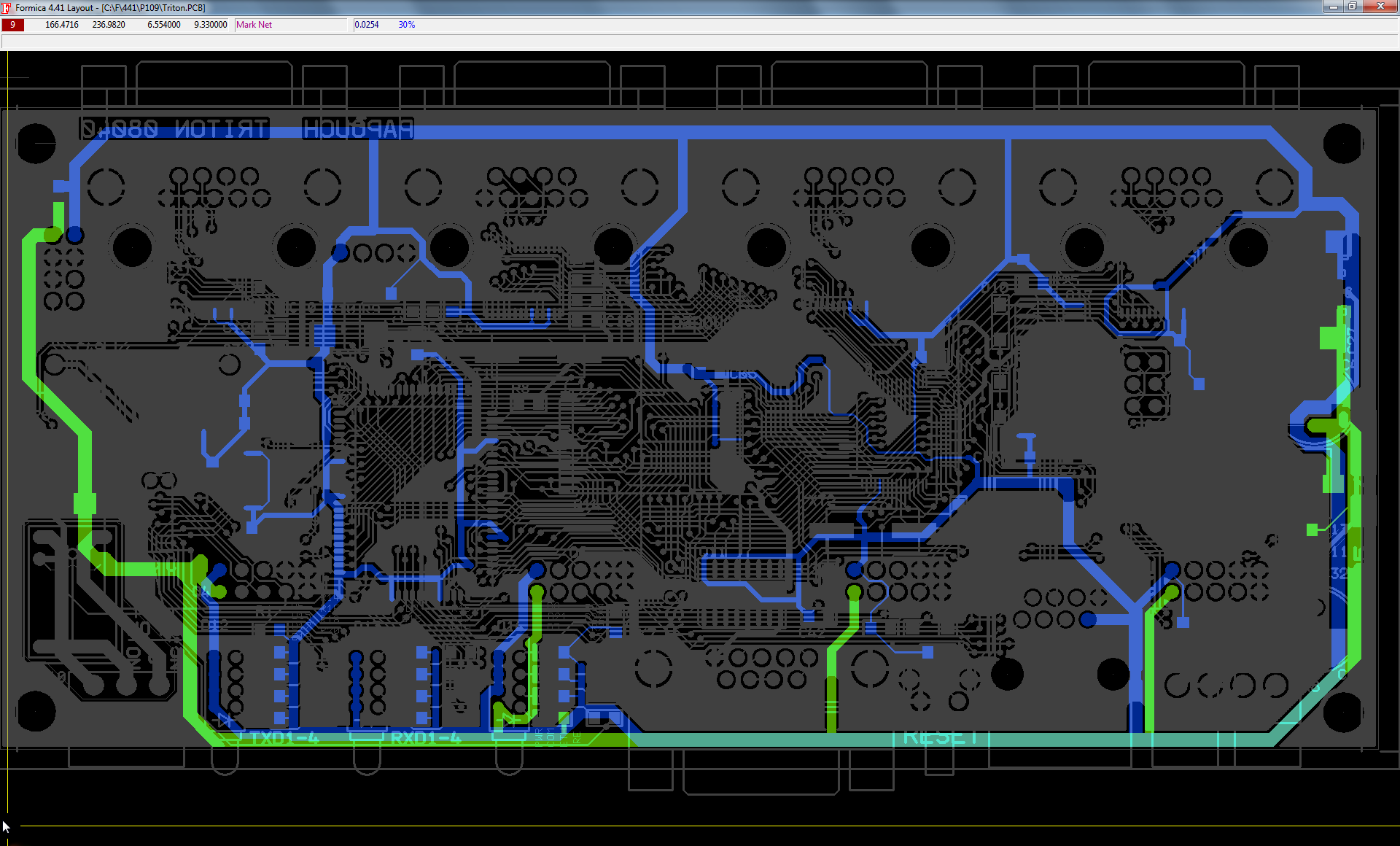Click the Y coordinate value 236.9820
Screen dimensions: 1400x846
coord(109,25)
